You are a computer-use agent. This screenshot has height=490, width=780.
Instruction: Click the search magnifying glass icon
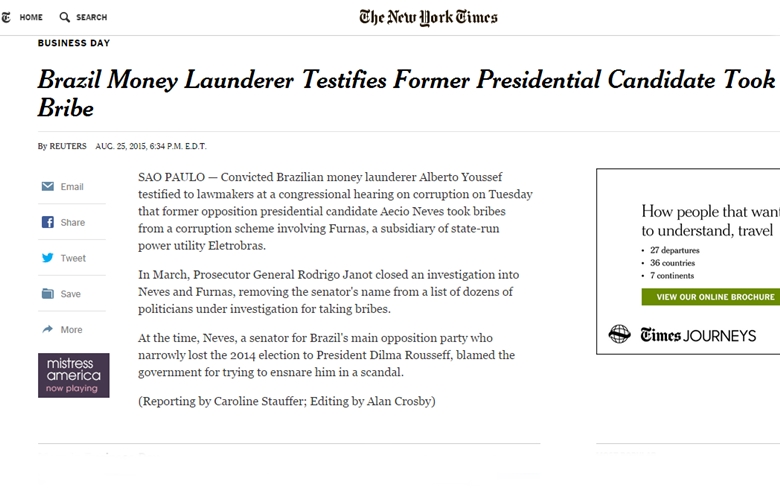(65, 17)
